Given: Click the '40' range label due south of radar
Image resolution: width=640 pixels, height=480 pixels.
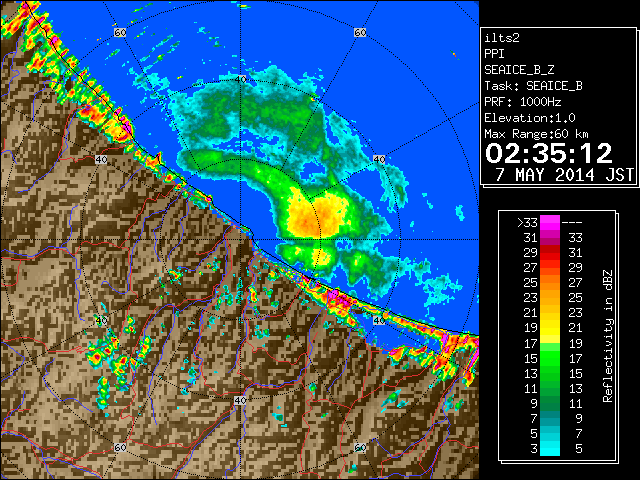Looking at the screenshot, I should click(x=240, y=400).
